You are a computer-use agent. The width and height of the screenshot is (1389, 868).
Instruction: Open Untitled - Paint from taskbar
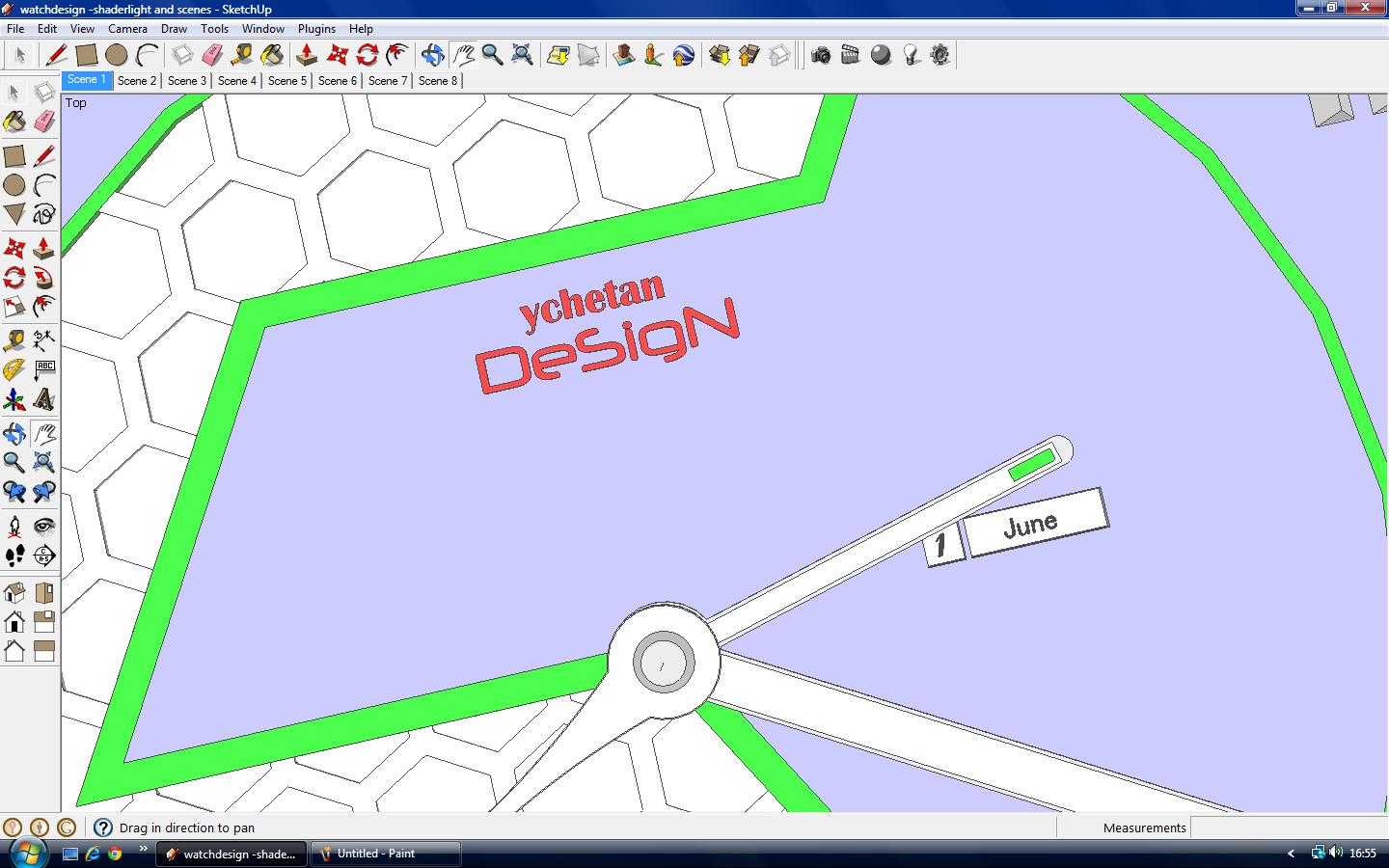[x=386, y=854]
